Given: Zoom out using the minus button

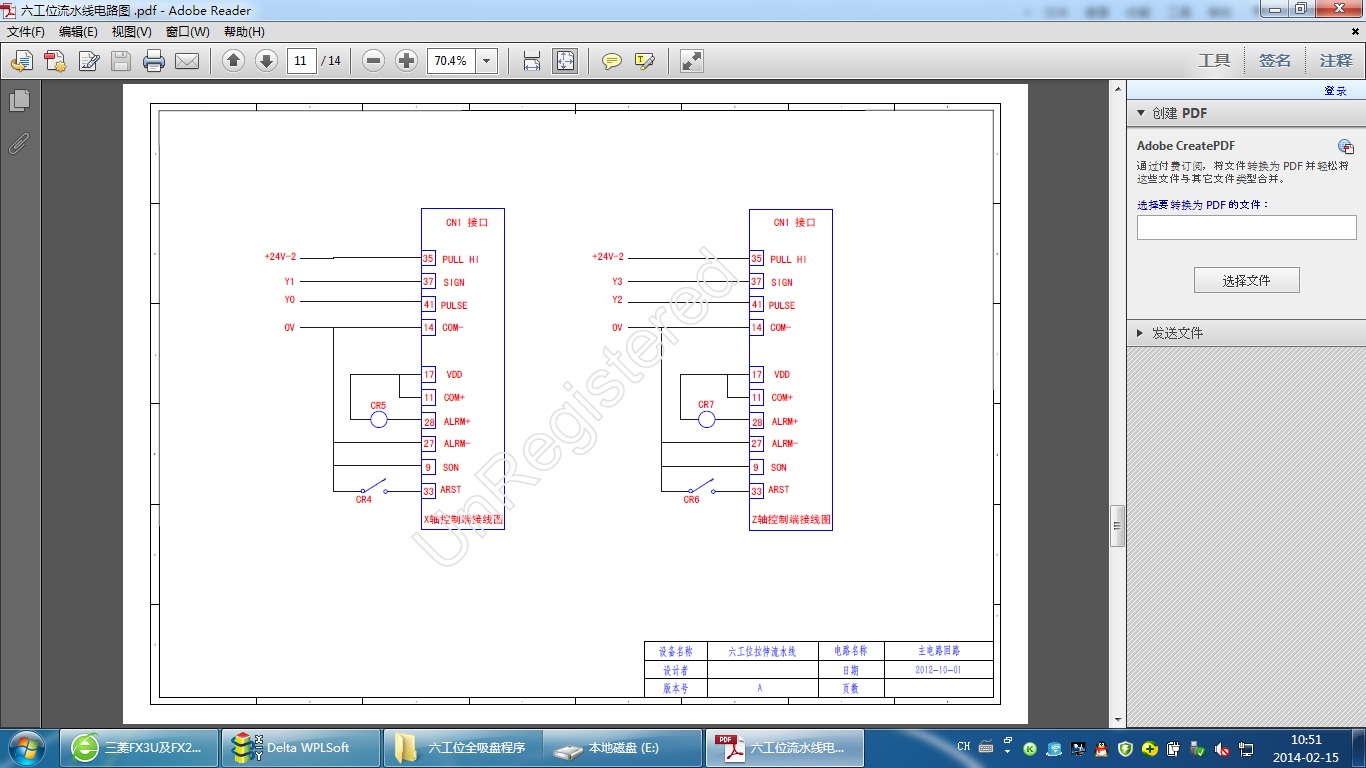Looking at the screenshot, I should pyautogui.click(x=373, y=61).
